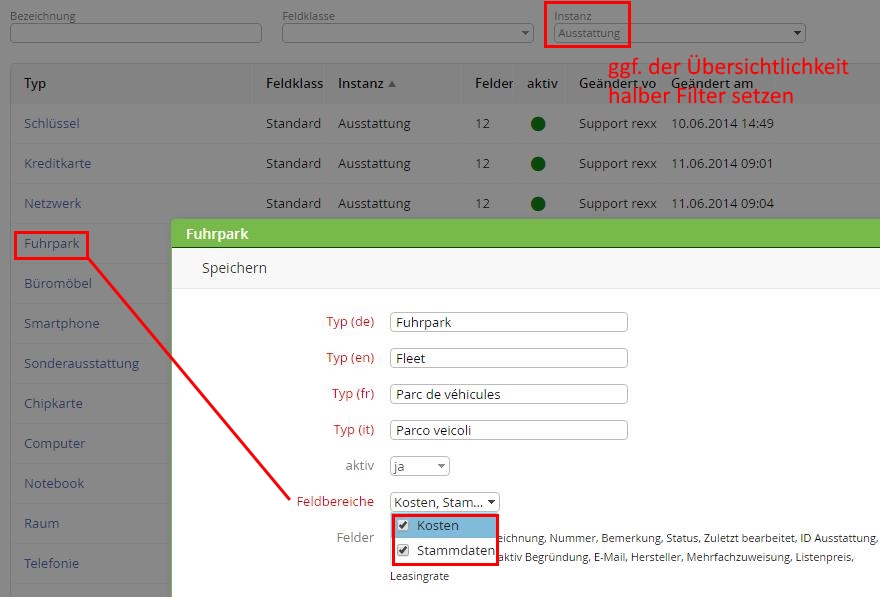The height and width of the screenshot is (597, 880).
Task: Click the Typ (fr) field with Parc de véhicules
Action: click(508, 394)
